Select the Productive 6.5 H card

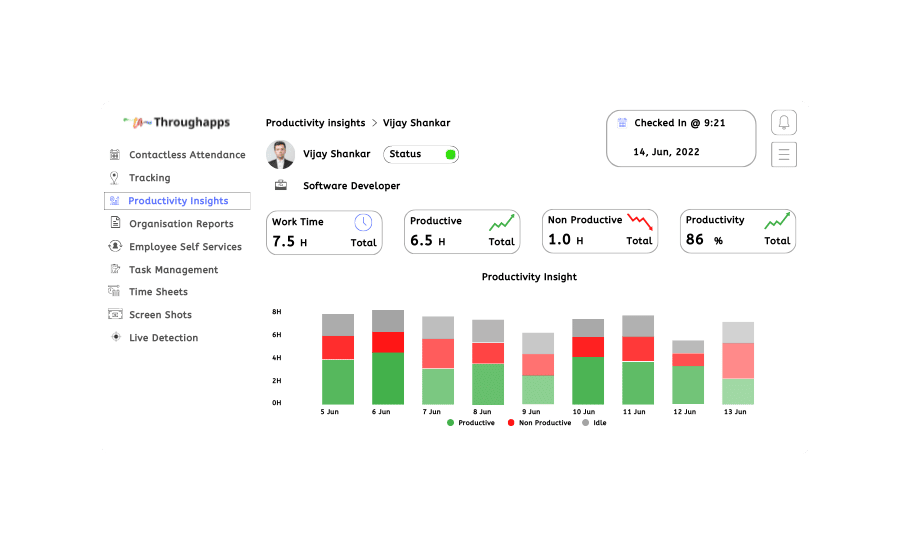(462, 232)
